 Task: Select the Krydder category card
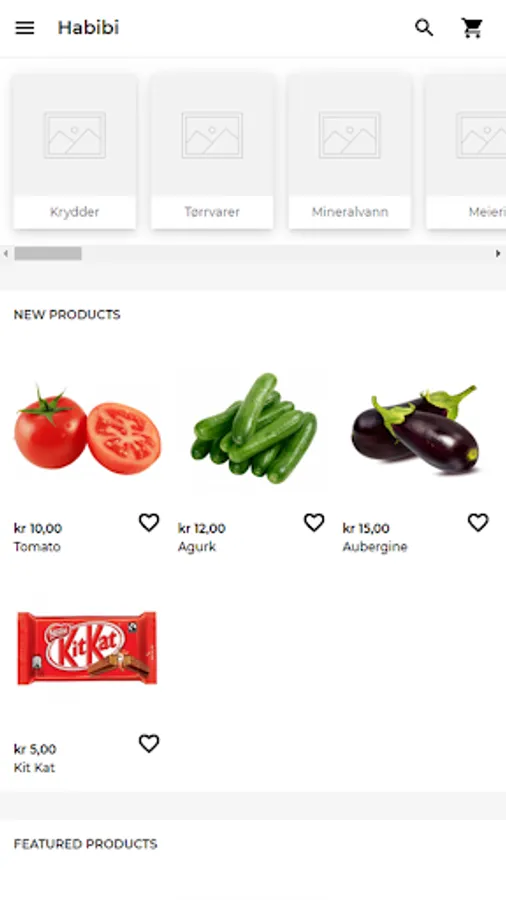pos(75,152)
